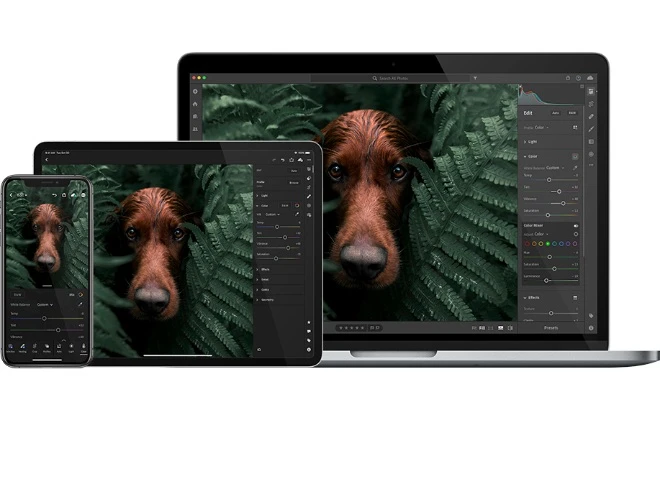Open the Profiles tab on phone bottom bar

[47, 348]
